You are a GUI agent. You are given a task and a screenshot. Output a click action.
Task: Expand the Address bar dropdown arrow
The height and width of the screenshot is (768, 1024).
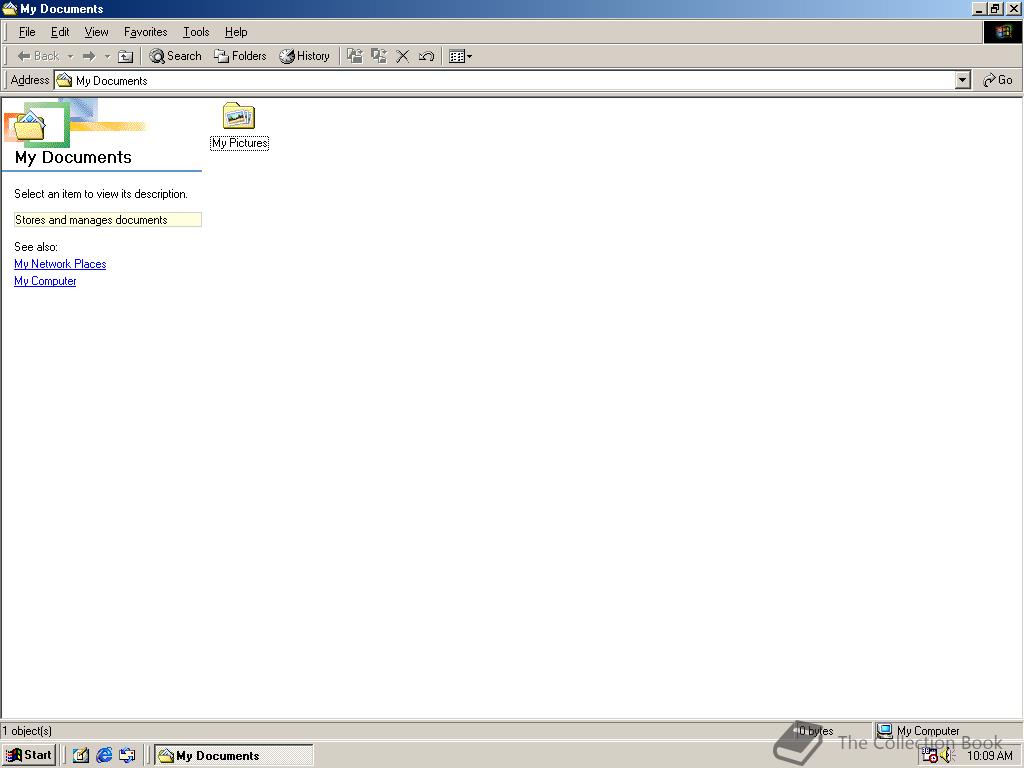click(963, 80)
